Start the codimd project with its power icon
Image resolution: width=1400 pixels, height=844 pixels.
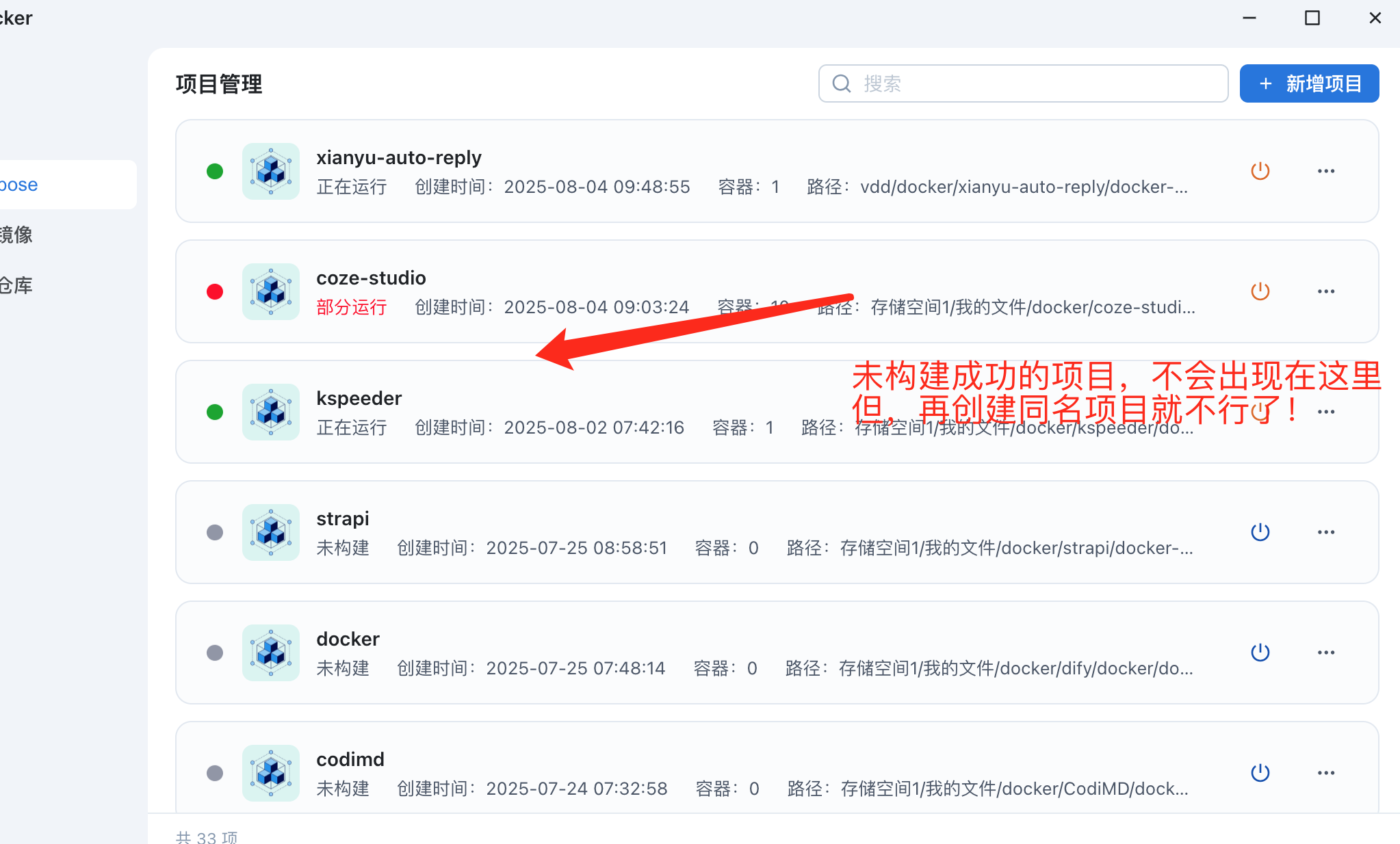pos(1260,773)
